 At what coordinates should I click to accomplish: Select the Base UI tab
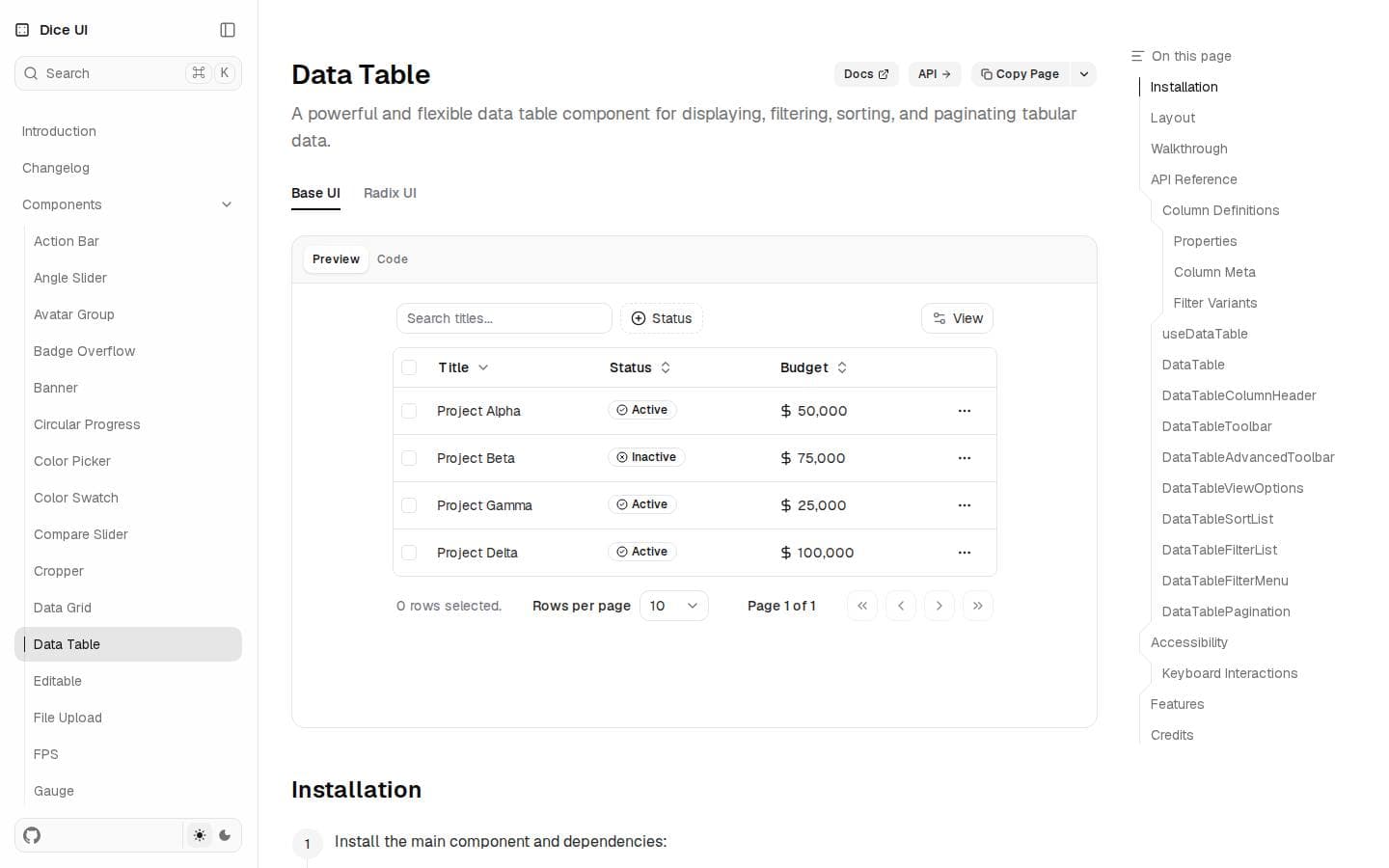315,193
